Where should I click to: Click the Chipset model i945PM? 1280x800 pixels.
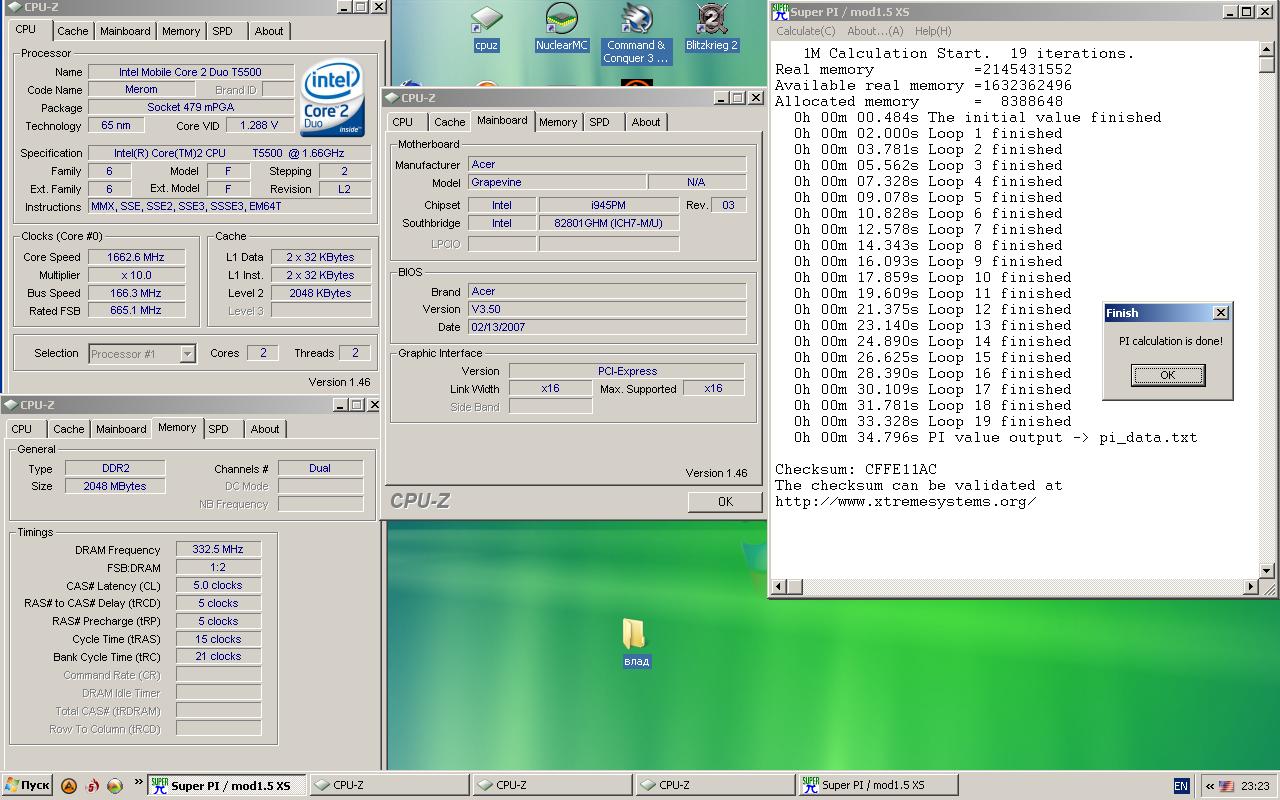tap(608, 205)
